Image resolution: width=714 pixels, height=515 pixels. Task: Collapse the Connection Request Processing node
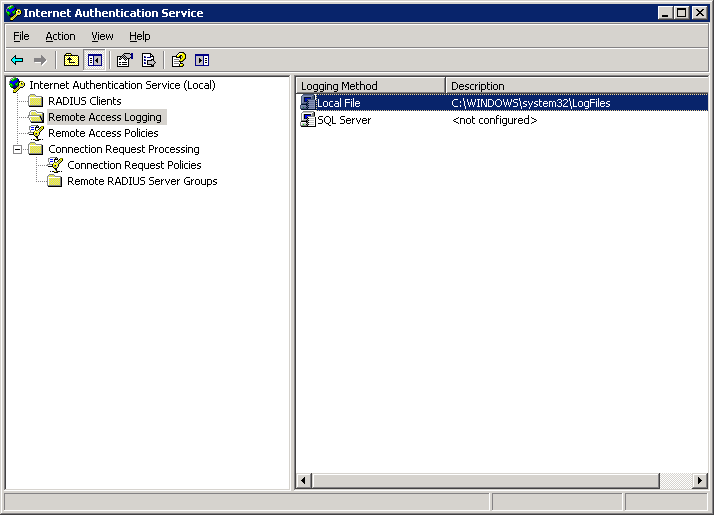coord(17,149)
